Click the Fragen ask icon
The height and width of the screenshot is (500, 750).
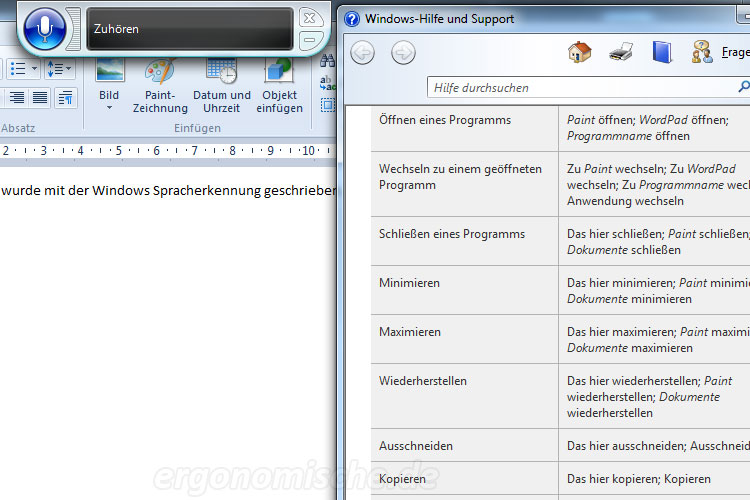click(702, 52)
